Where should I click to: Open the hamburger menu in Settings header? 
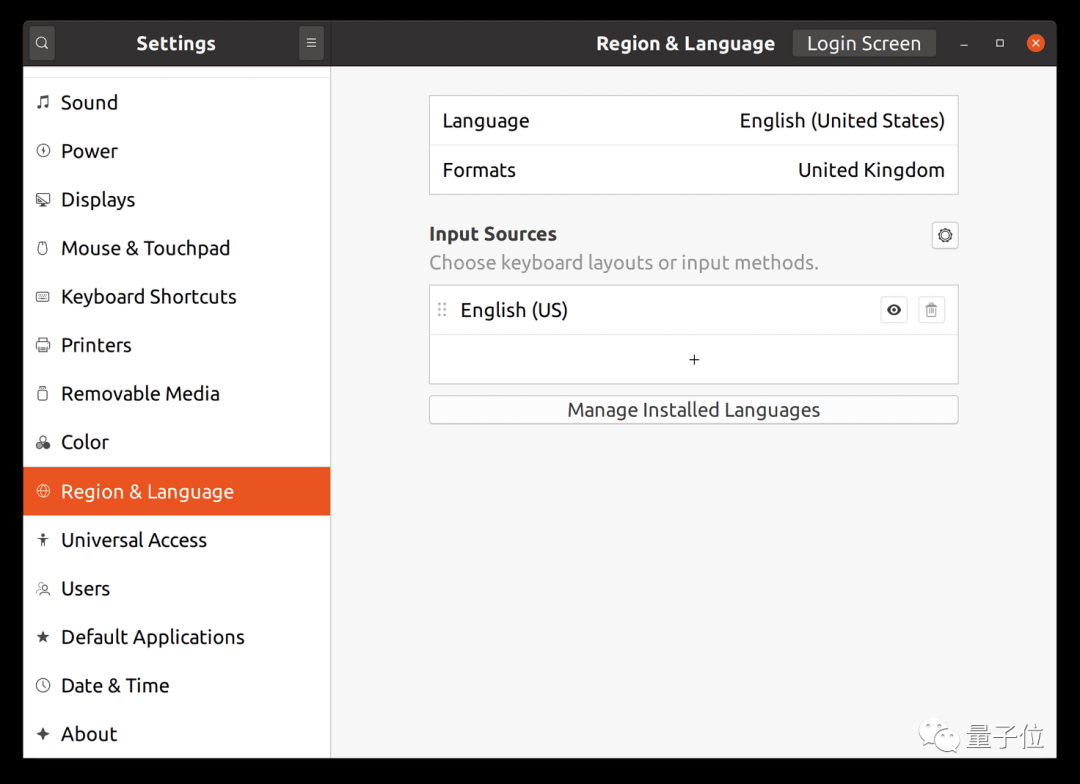pyautogui.click(x=311, y=43)
